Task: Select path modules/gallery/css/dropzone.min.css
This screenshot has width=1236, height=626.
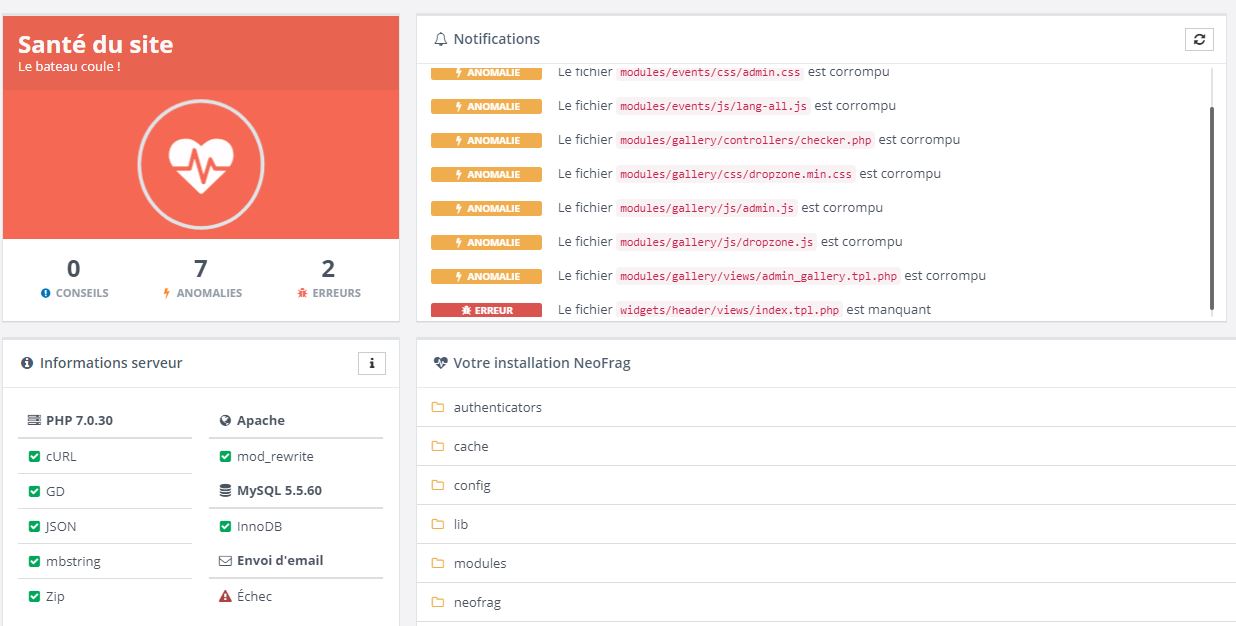Action: [736, 174]
